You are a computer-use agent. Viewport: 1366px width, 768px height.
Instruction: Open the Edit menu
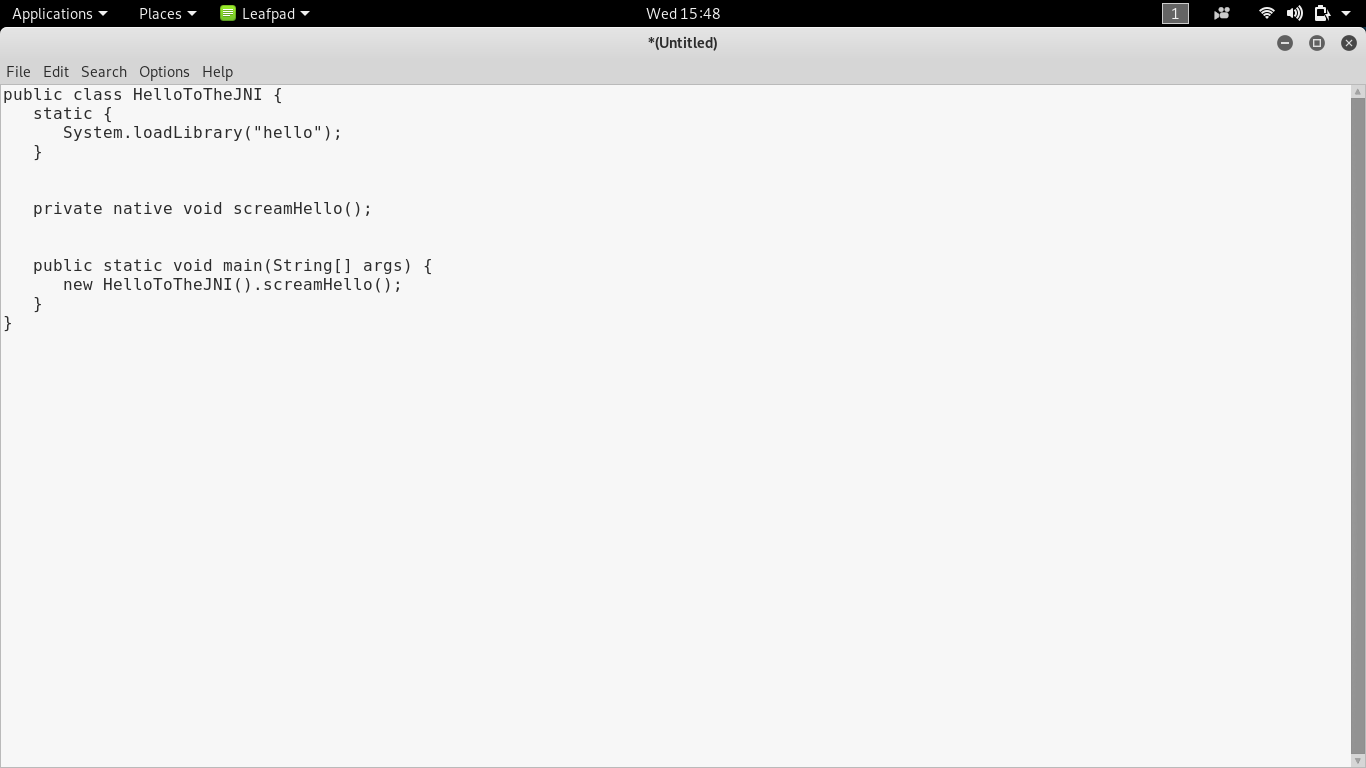tap(56, 72)
